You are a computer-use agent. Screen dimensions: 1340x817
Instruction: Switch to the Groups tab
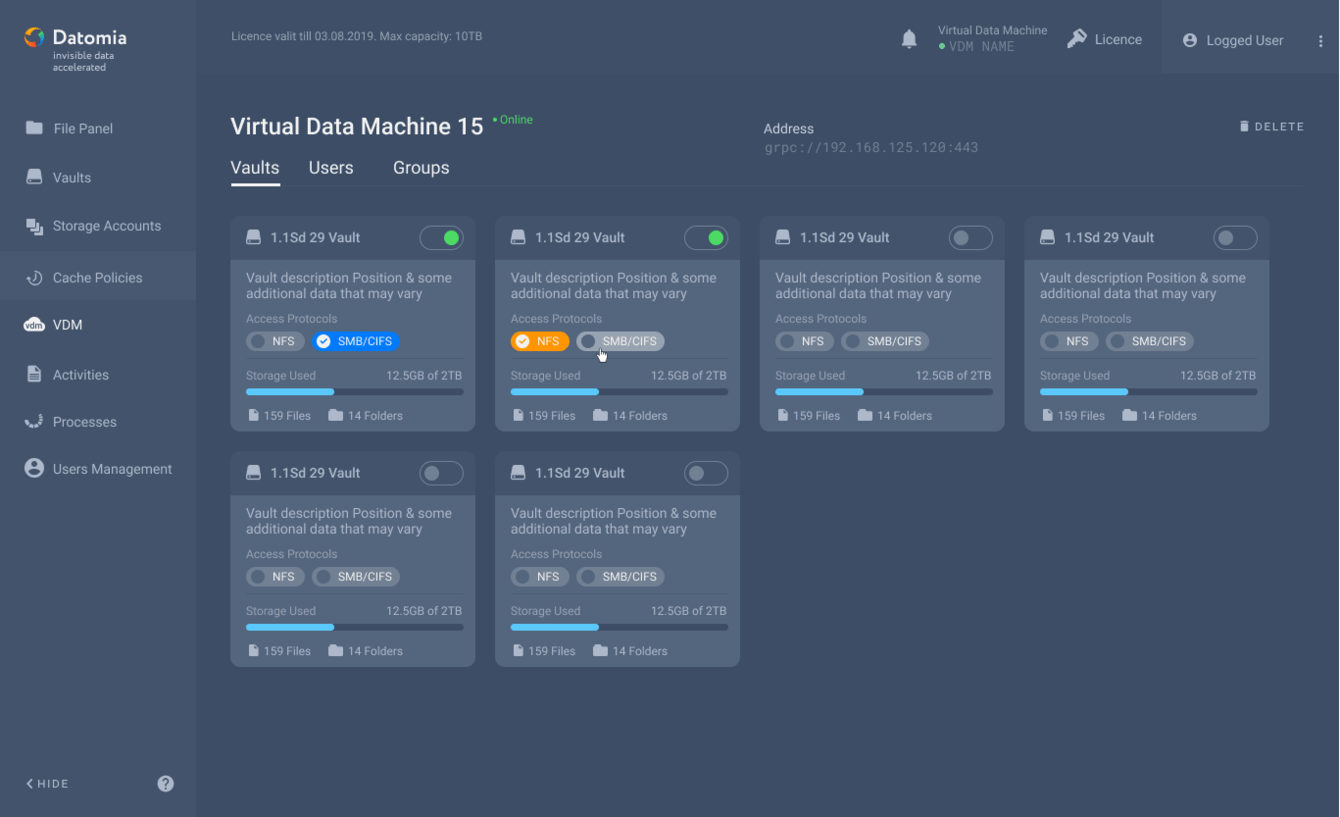pyautogui.click(x=421, y=168)
